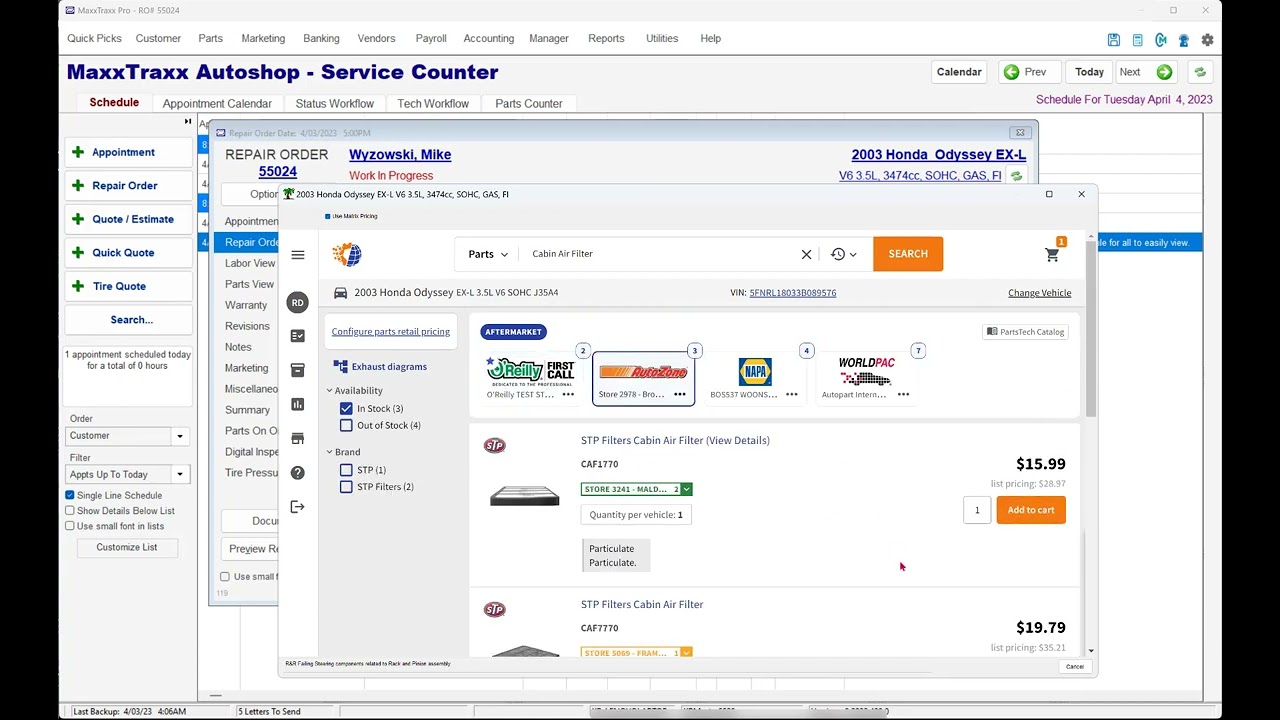This screenshot has width=1280, height=720.
Task: Click the Change Vehicle link
Action: [1039, 293]
